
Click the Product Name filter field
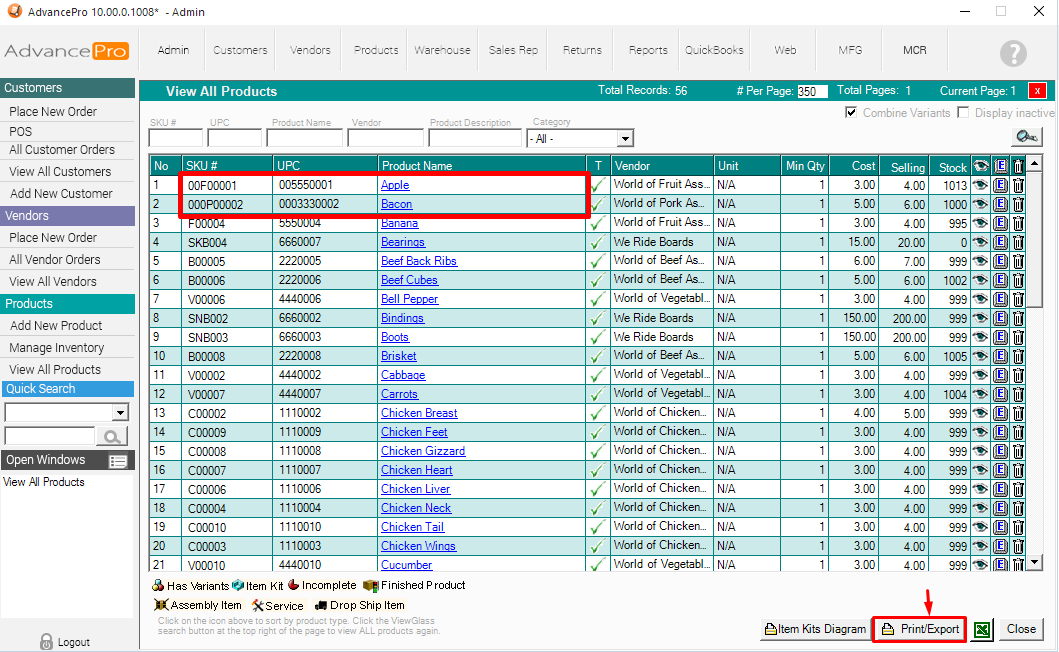309,138
